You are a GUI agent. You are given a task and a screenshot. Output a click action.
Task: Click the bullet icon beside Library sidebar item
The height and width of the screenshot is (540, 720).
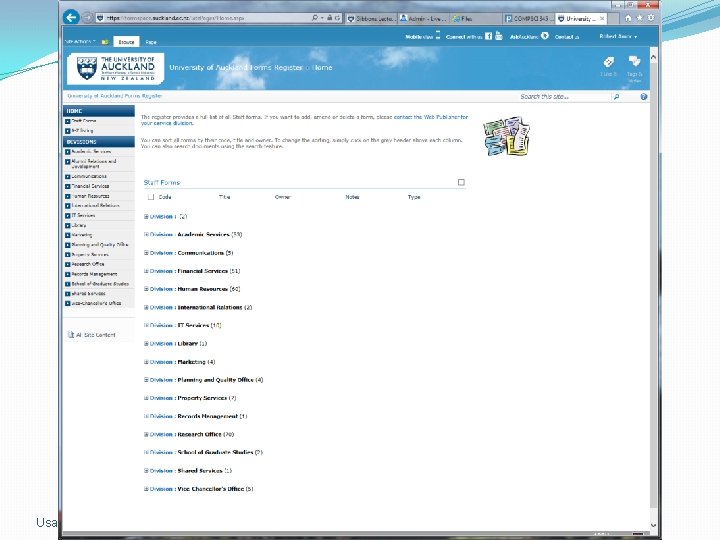(x=68, y=225)
